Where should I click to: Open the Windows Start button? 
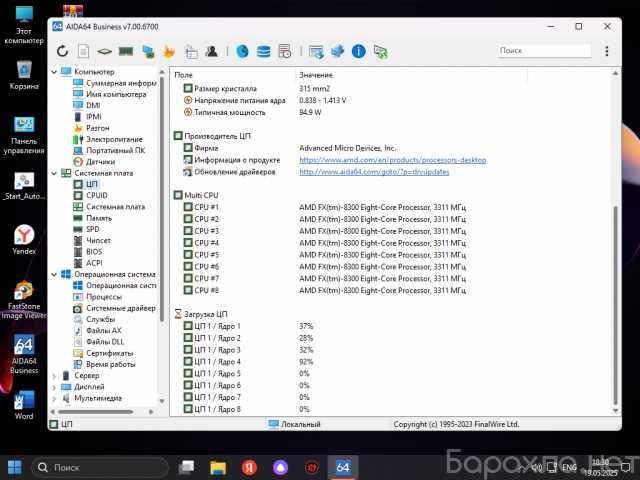click(15, 467)
